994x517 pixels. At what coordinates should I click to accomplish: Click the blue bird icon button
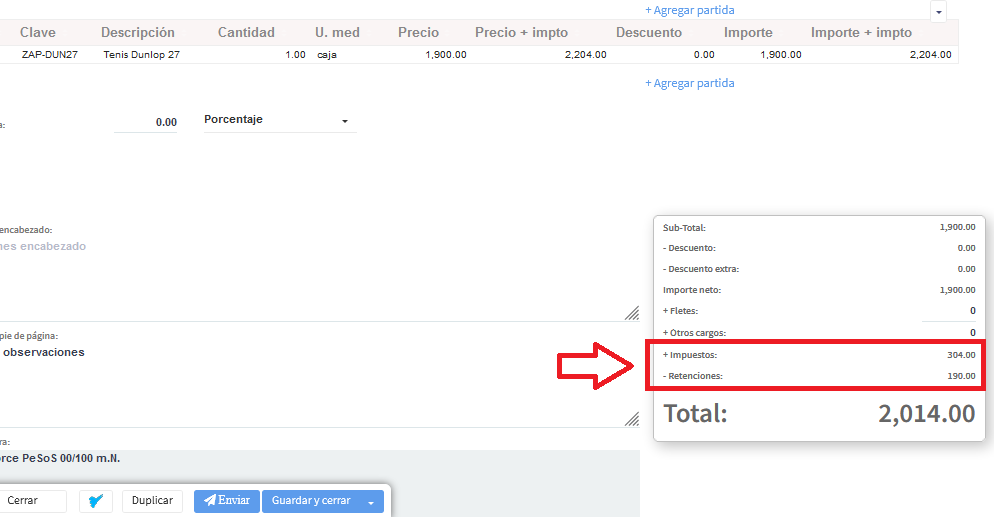tap(97, 501)
